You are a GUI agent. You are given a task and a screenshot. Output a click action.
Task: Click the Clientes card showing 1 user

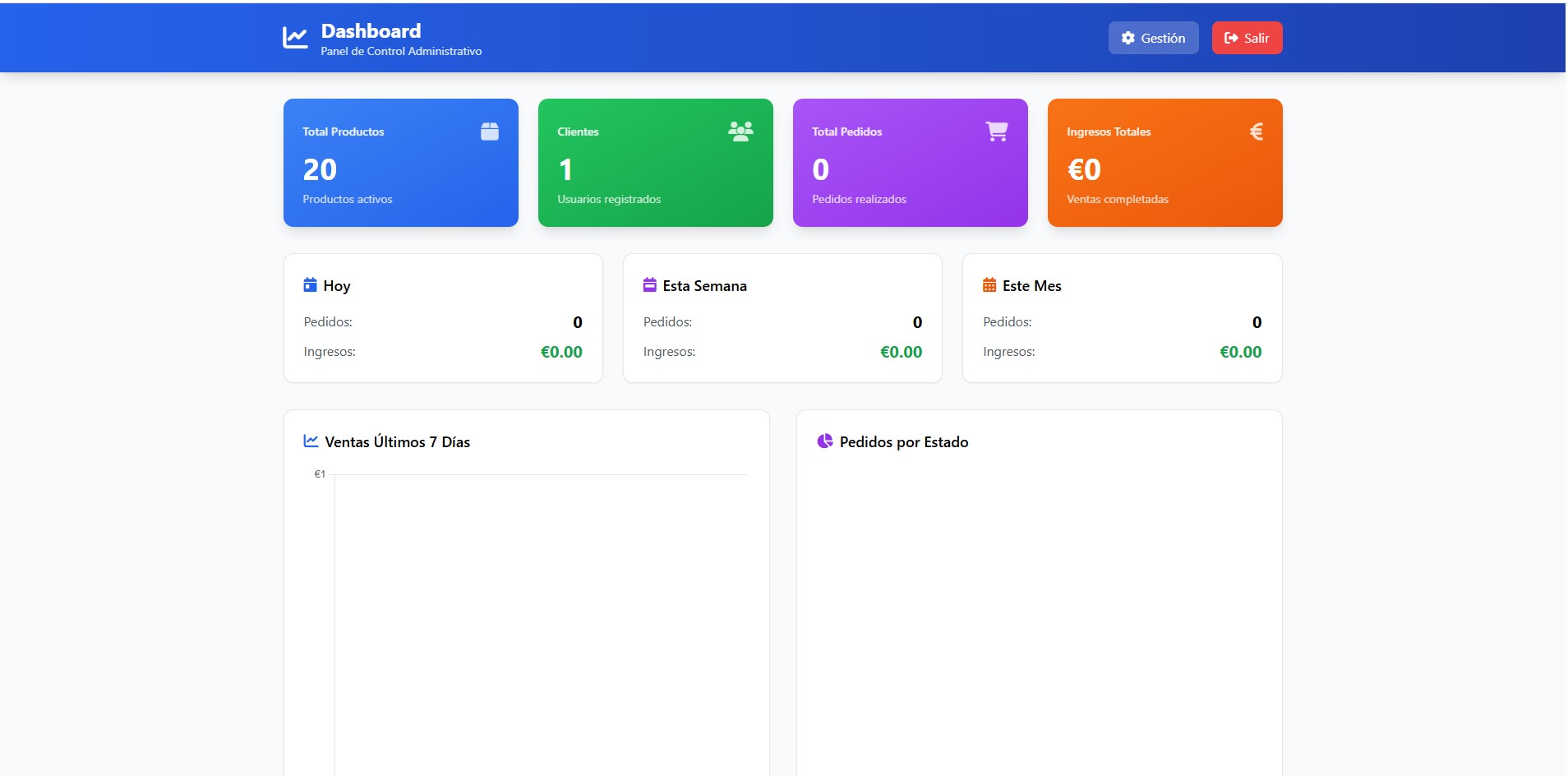[x=655, y=162]
